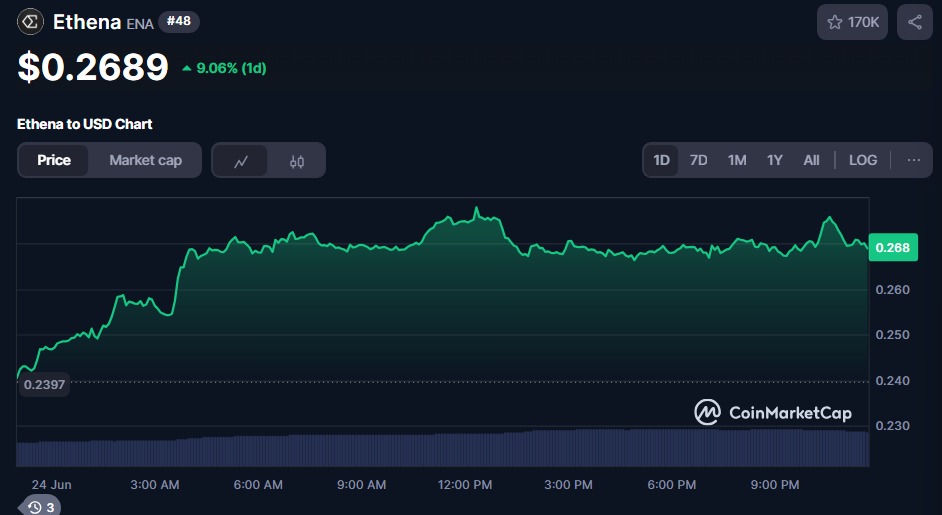Select the Price tab

click(x=54, y=160)
